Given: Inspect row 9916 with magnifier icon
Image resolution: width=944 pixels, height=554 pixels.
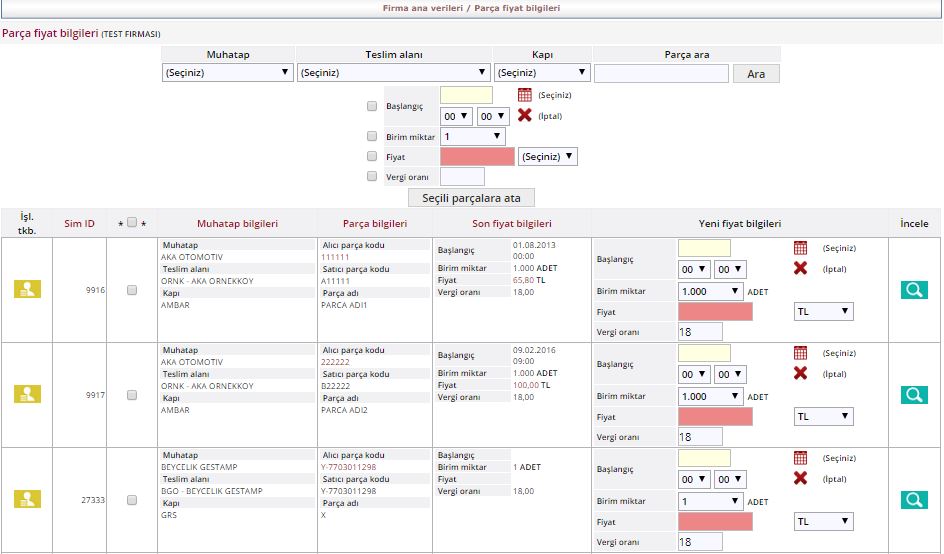Looking at the screenshot, I should point(914,290).
